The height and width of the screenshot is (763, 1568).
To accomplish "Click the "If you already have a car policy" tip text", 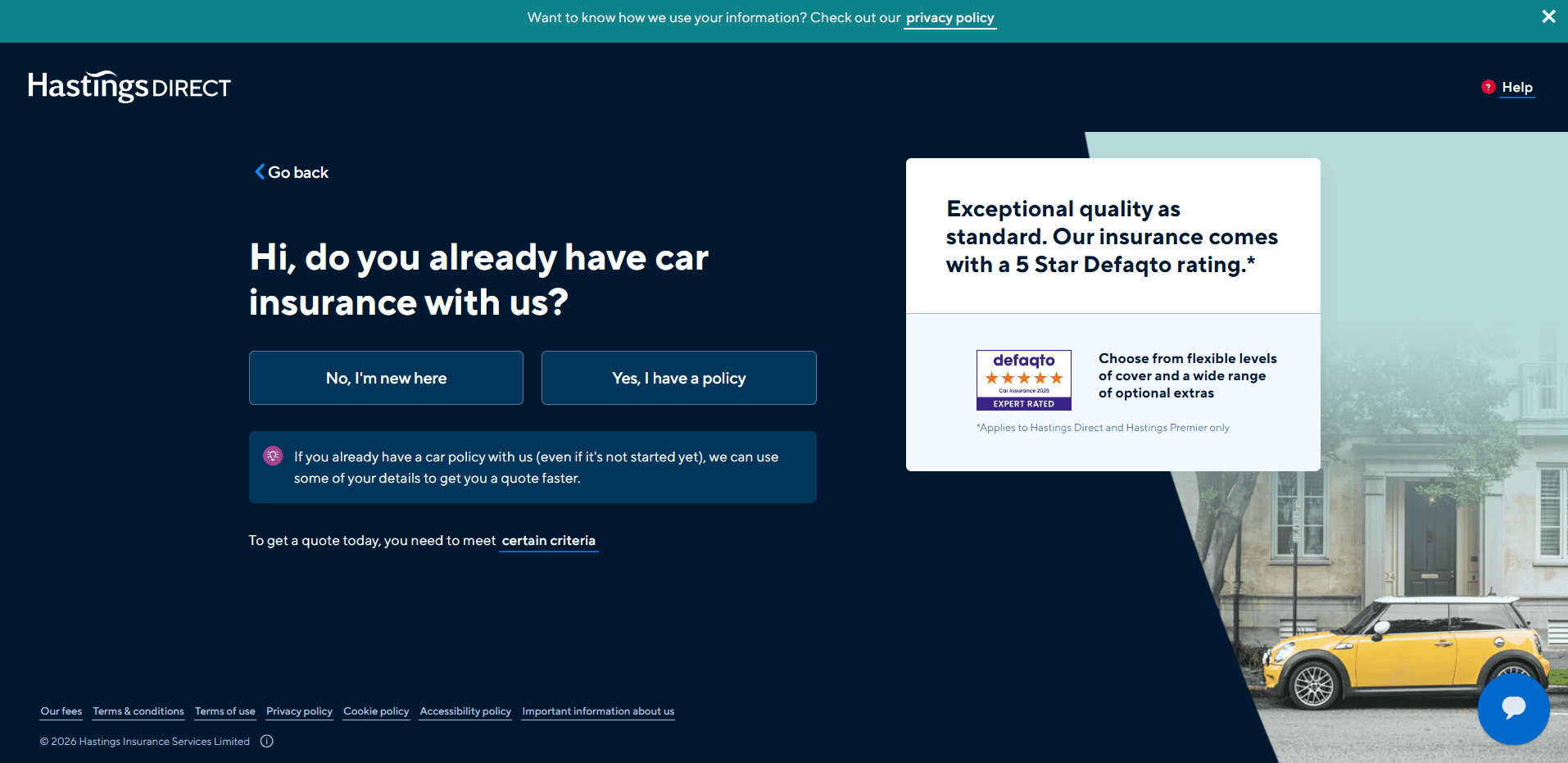I will (537, 467).
